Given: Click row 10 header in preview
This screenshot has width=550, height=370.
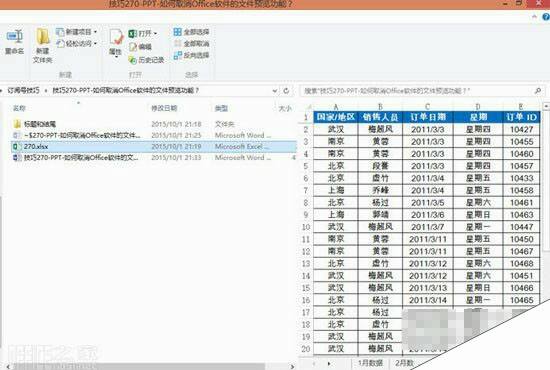Looking at the screenshot, I should tap(306, 227).
